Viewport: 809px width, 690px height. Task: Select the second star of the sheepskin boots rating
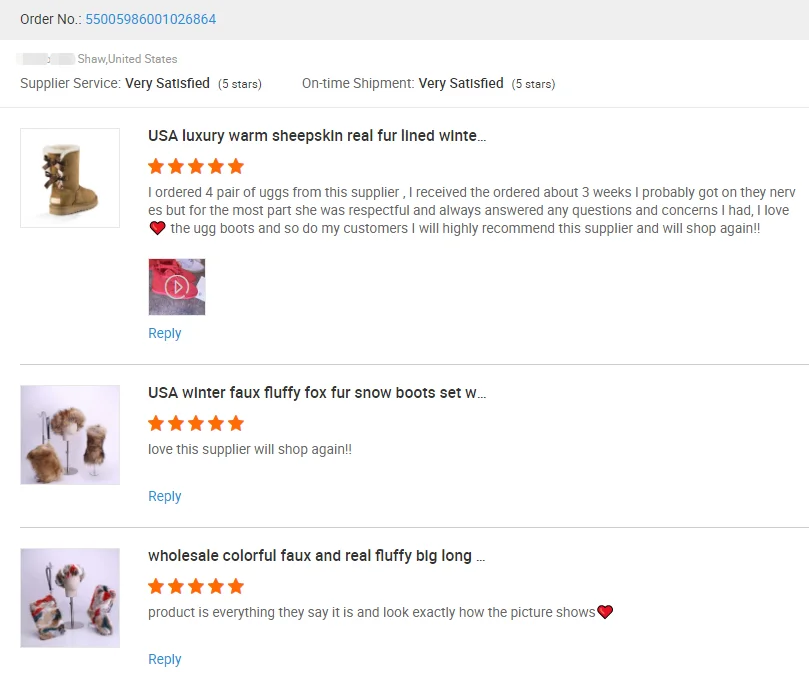(177, 166)
